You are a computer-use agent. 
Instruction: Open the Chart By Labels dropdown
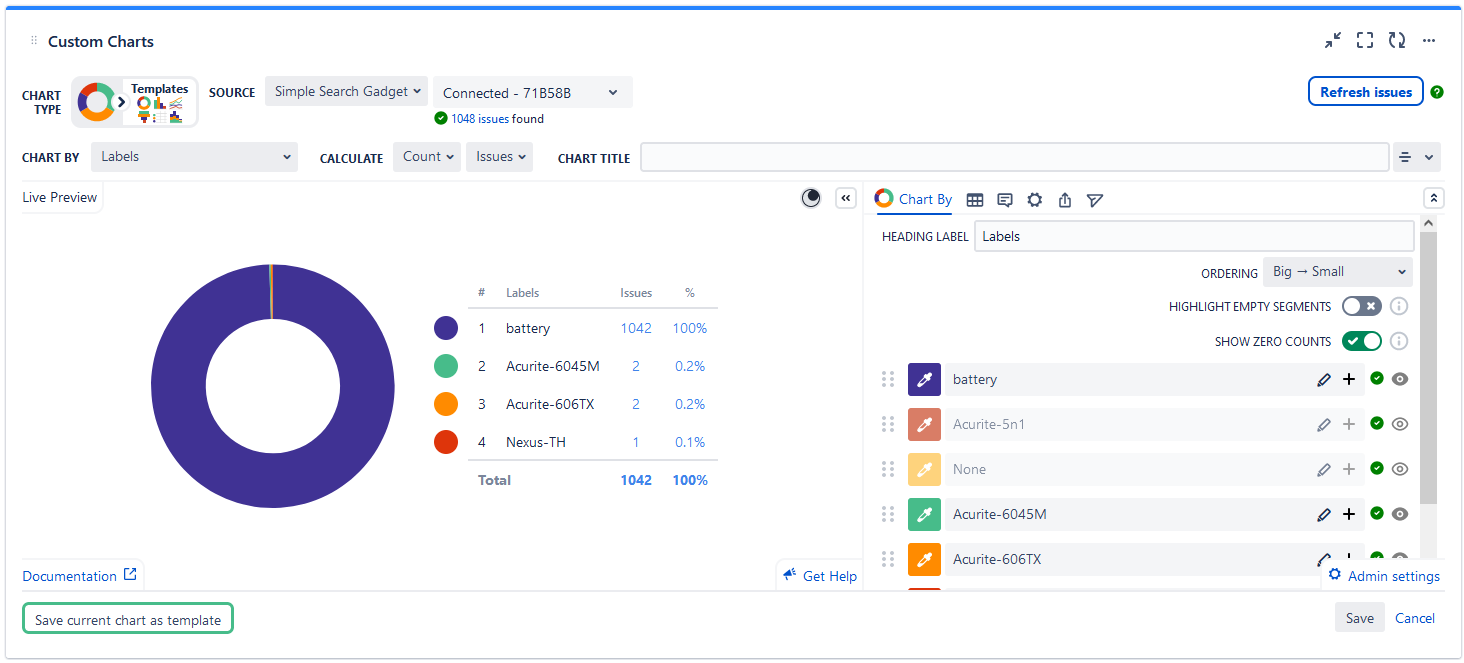point(195,157)
